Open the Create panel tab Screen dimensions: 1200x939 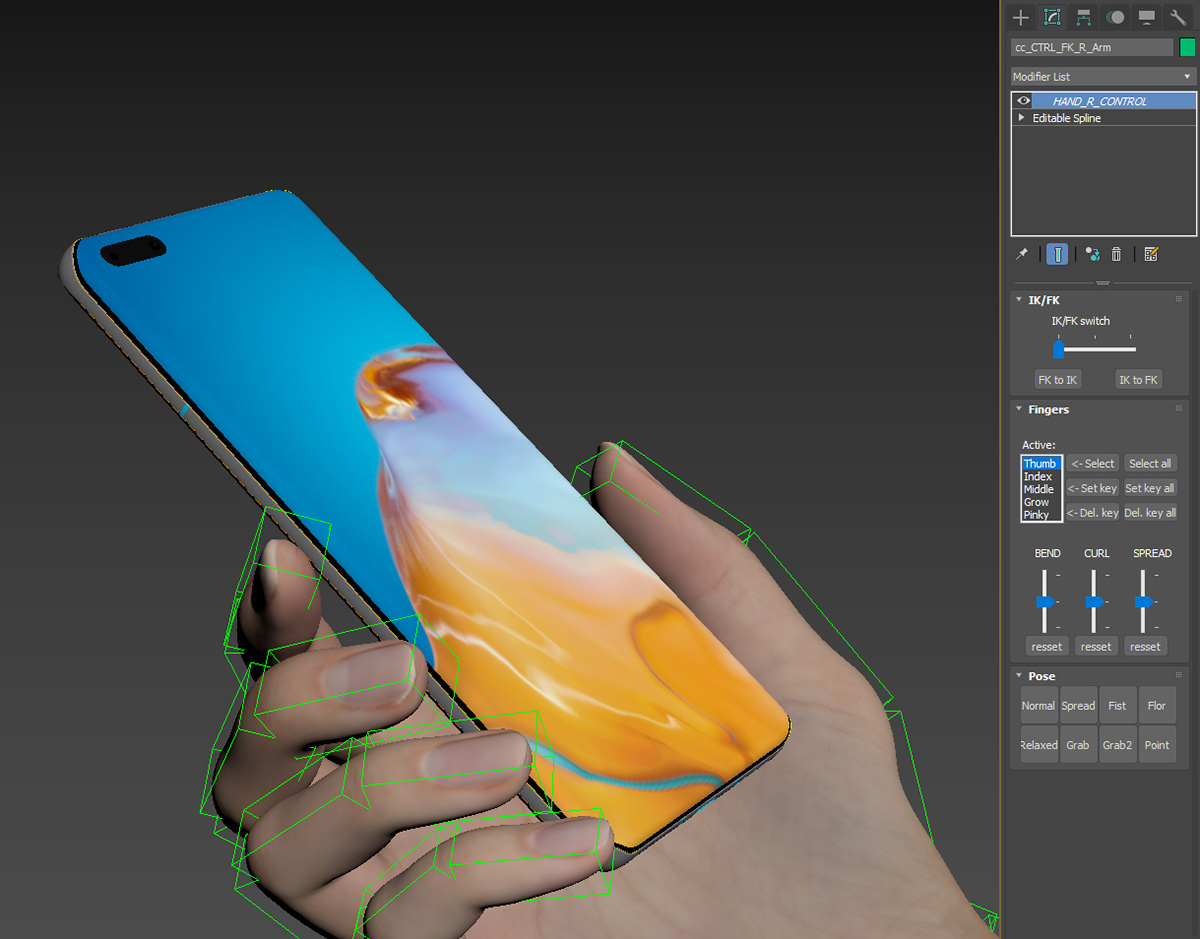pyautogui.click(x=1020, y=17)
